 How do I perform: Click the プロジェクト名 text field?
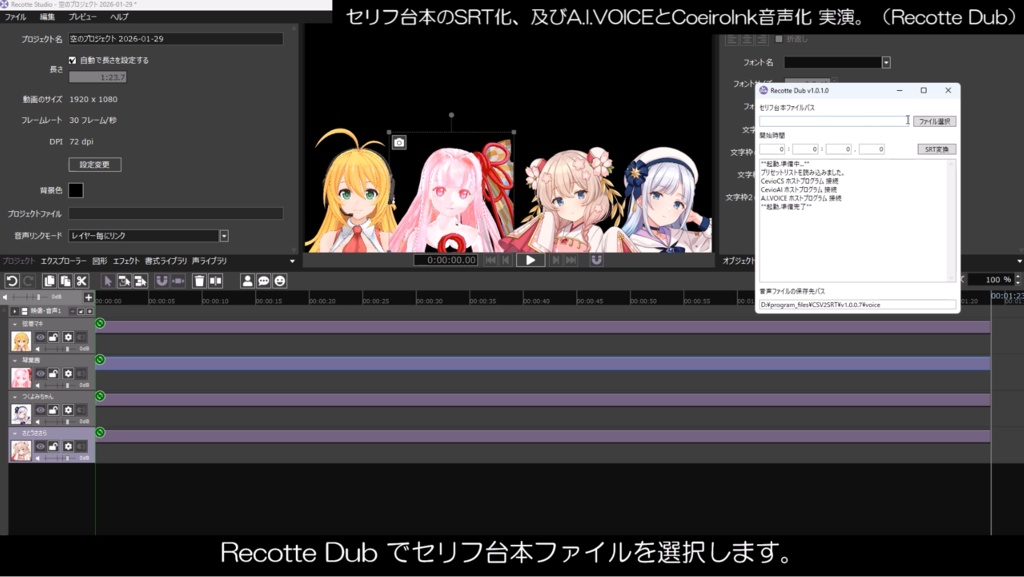[x=176, y=39]
